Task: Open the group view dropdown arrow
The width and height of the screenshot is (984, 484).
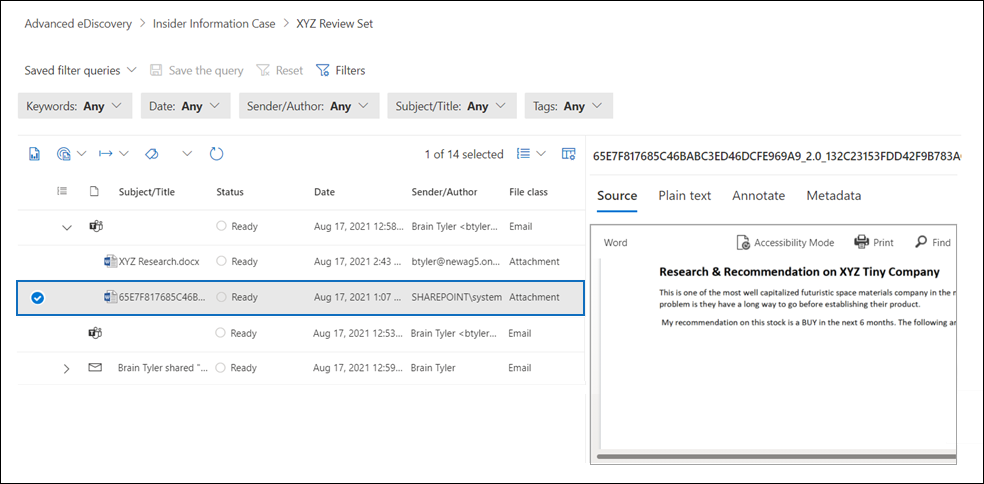Action: [542, 154]
